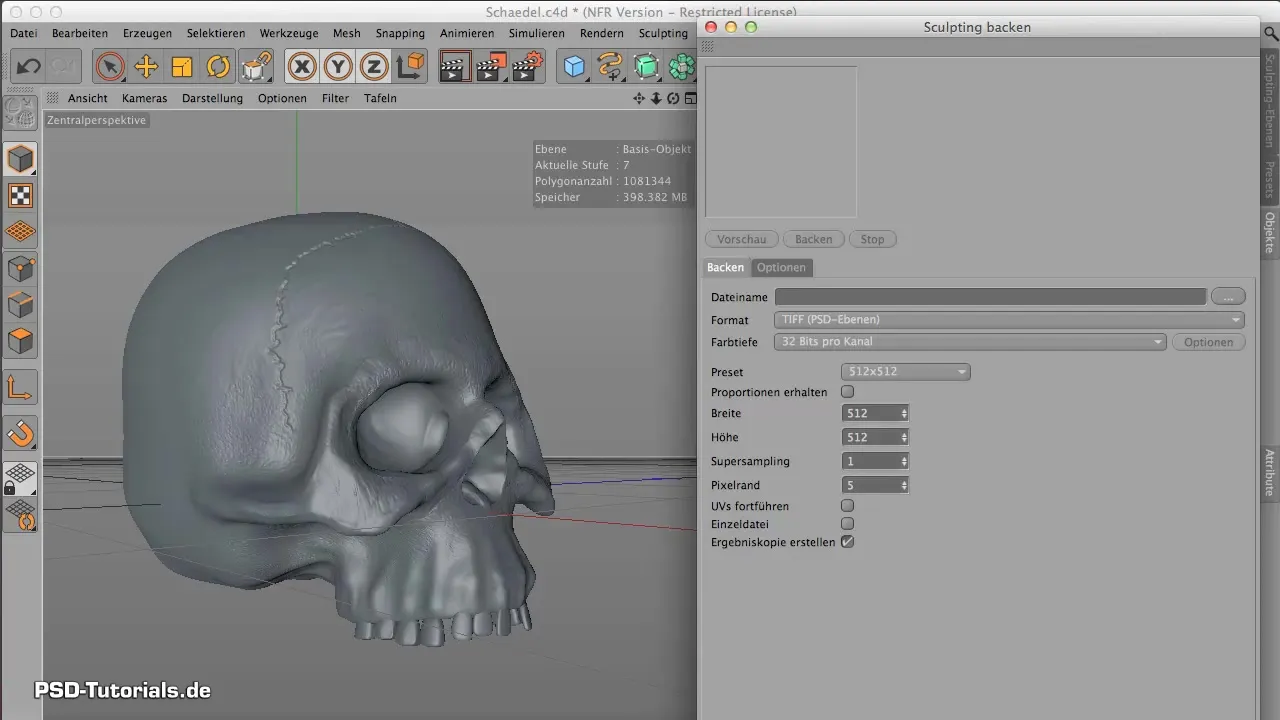Render the current view clapperboard icon
This screenshot has width=1280, height=720.
(x=455, y=67)
